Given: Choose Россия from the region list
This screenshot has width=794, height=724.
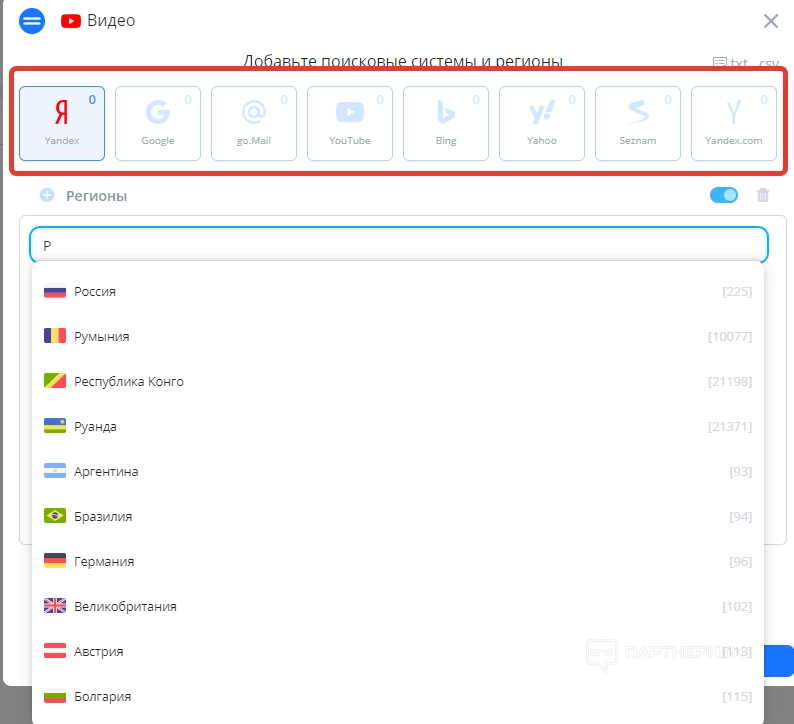Looking at the screenshot, I should [x=398, y=292].
